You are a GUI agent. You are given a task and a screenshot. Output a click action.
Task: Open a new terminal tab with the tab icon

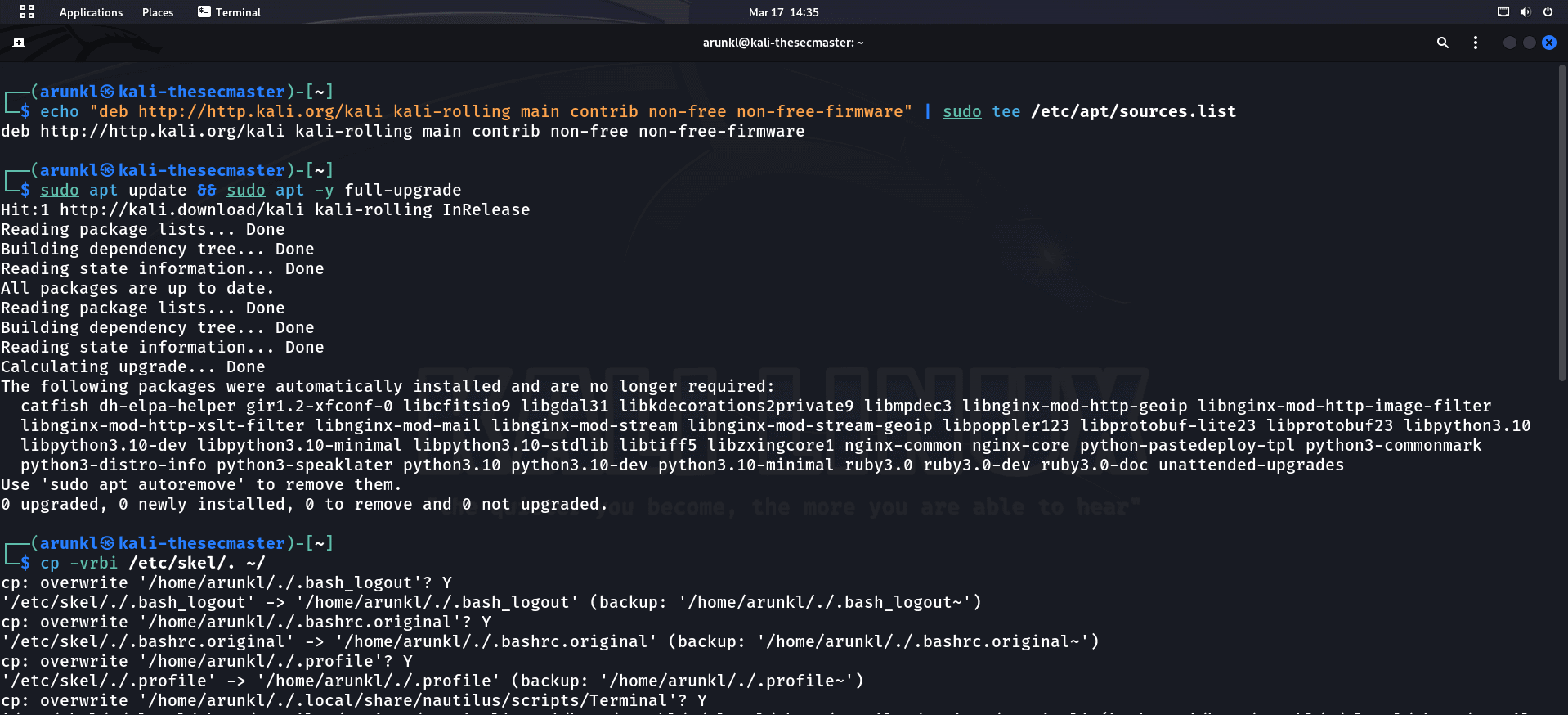tap(19, 43)
